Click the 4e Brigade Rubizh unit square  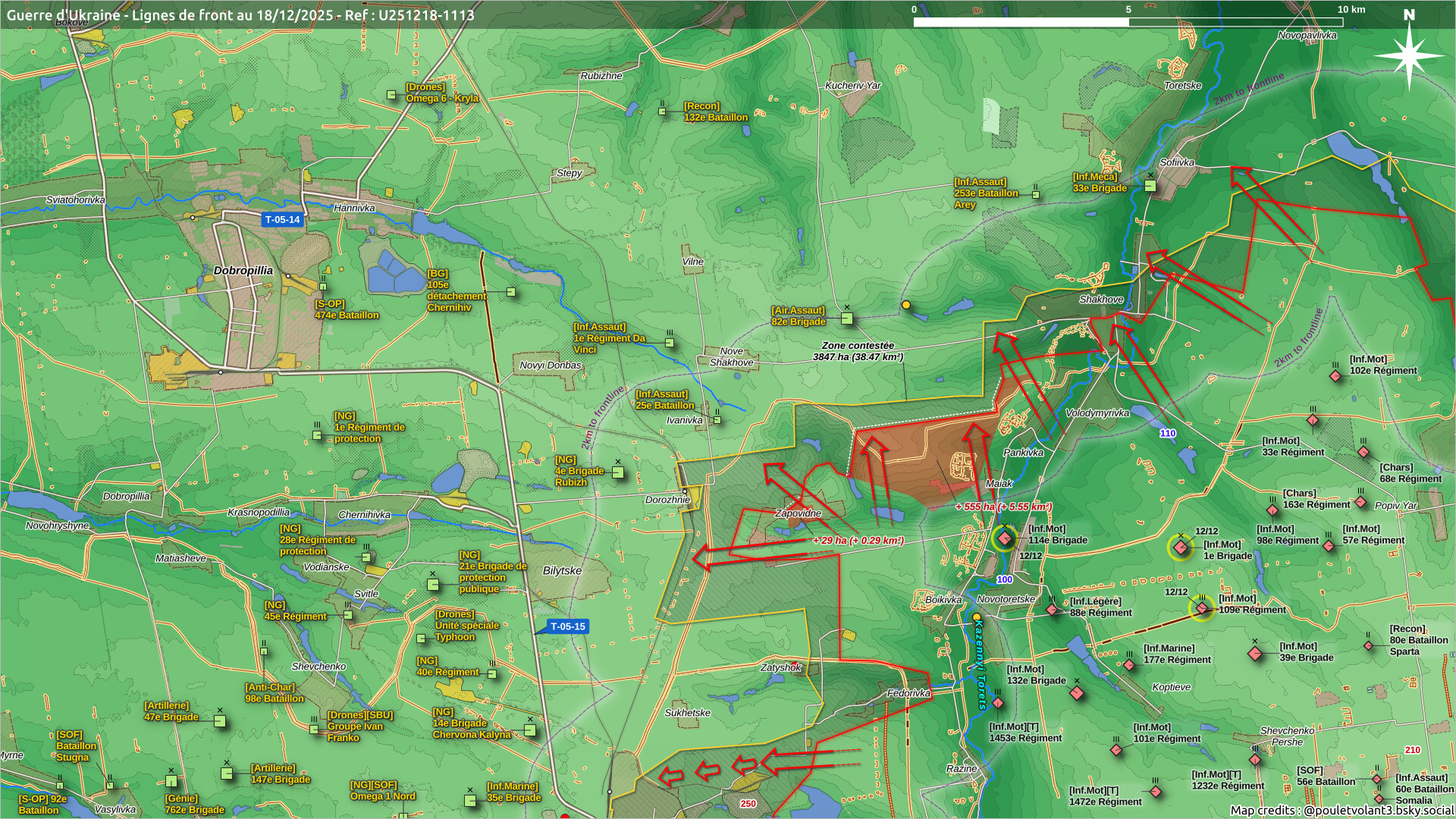point(618,472)
